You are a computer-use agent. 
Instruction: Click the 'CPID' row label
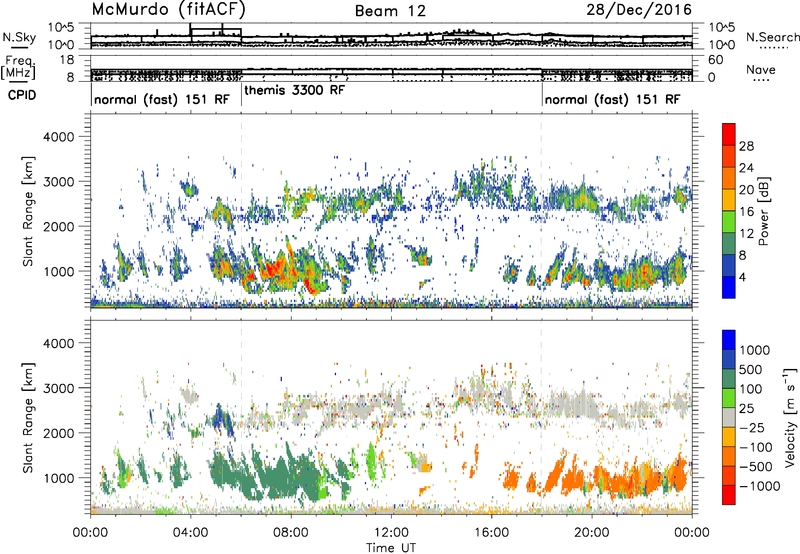click(x=22, y=95)
